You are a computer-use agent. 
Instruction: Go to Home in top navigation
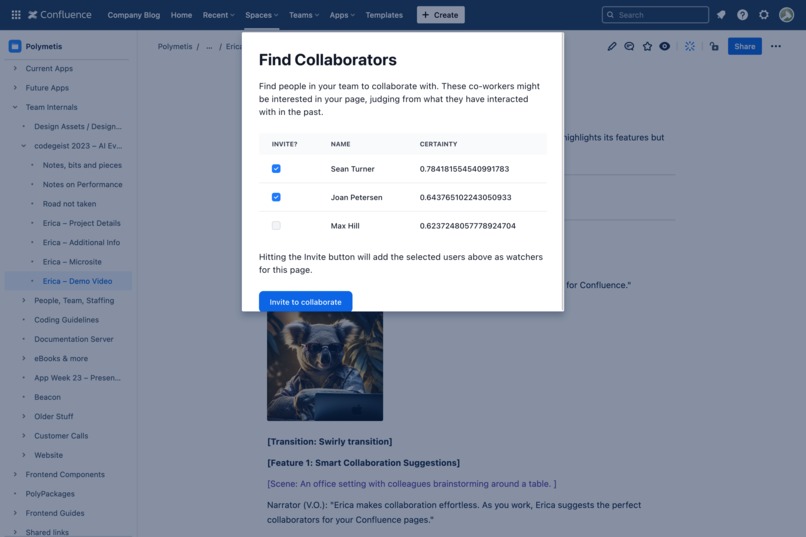click(x=181, y=15)
